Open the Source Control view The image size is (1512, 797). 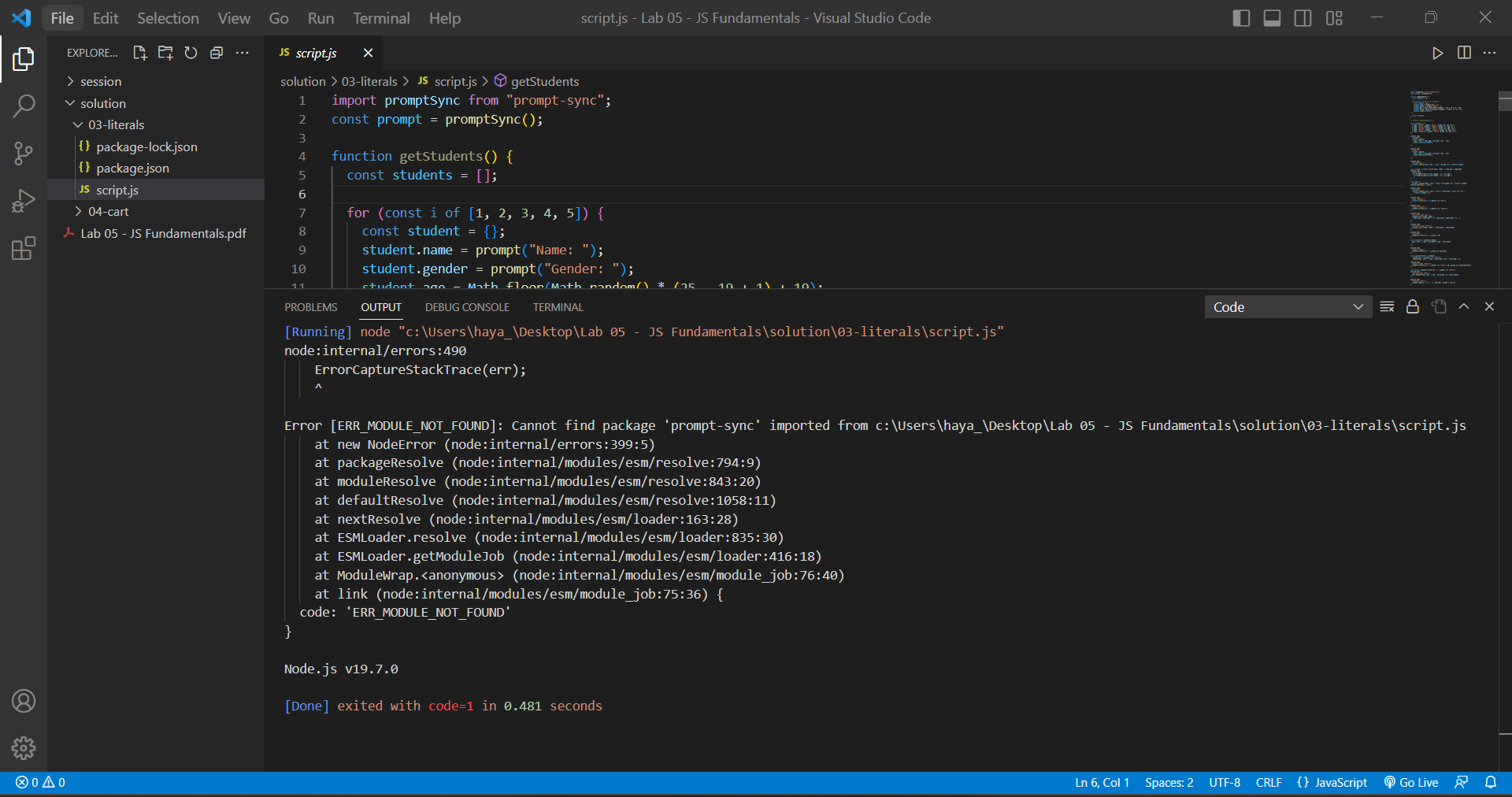[x=24, y=154]
